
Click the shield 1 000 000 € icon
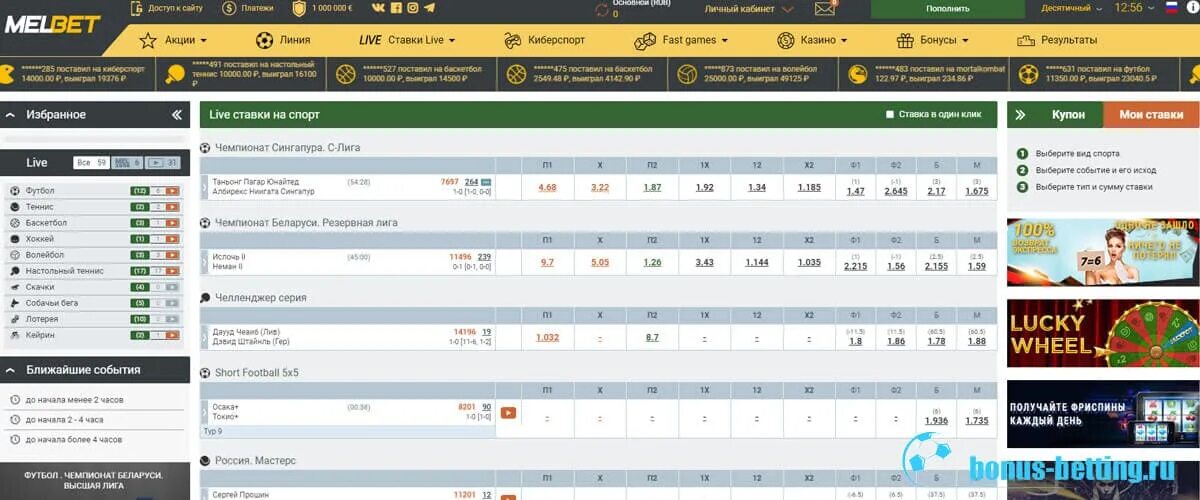(299, 8)
